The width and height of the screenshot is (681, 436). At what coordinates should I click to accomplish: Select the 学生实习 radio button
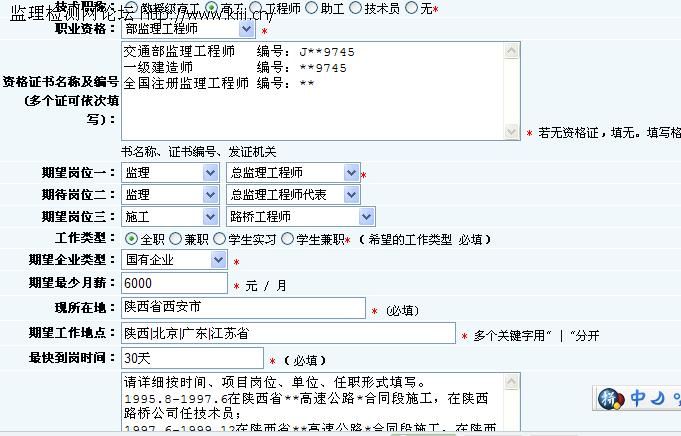coord(220,239)
